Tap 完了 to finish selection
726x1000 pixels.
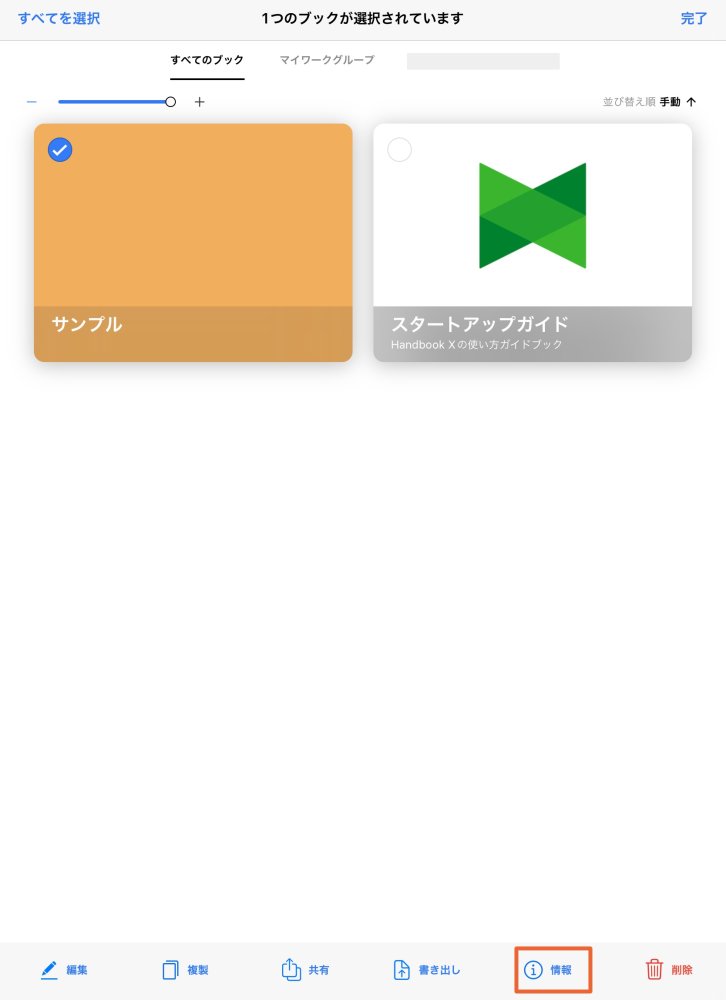pos(693,18)
